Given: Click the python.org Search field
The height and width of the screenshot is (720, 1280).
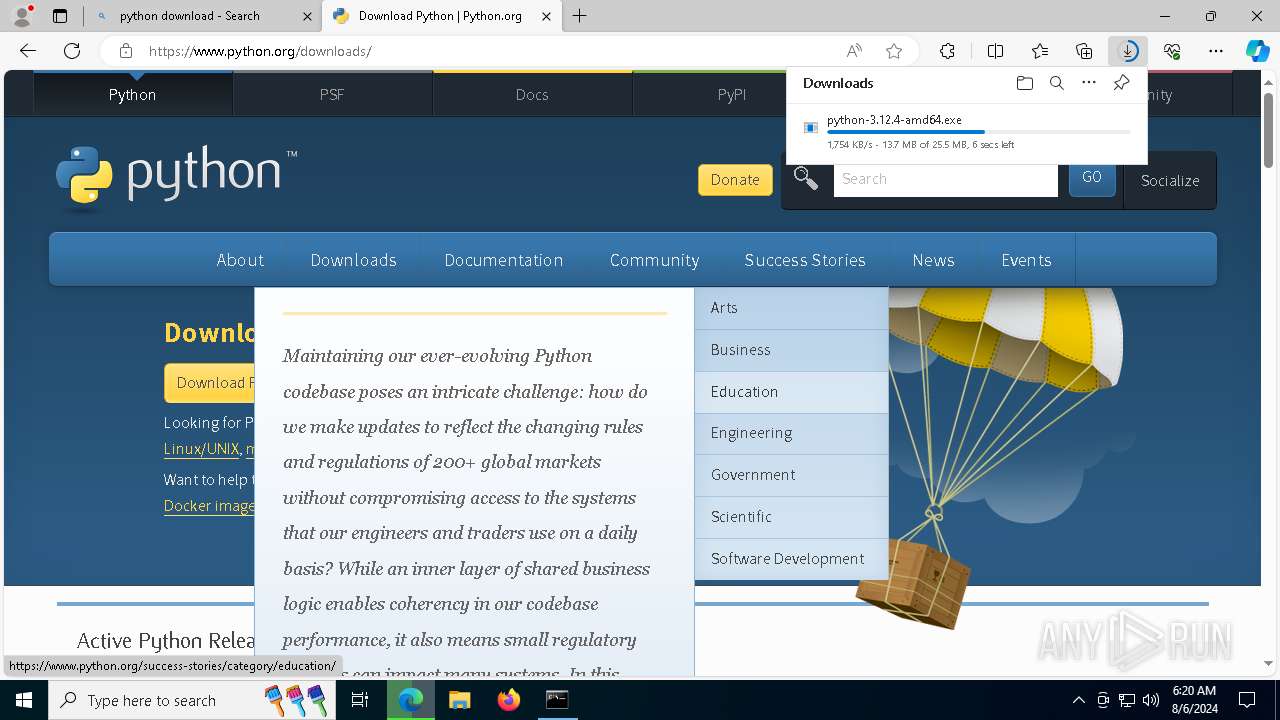Looking at the screenshot, I should click(945, 179).
